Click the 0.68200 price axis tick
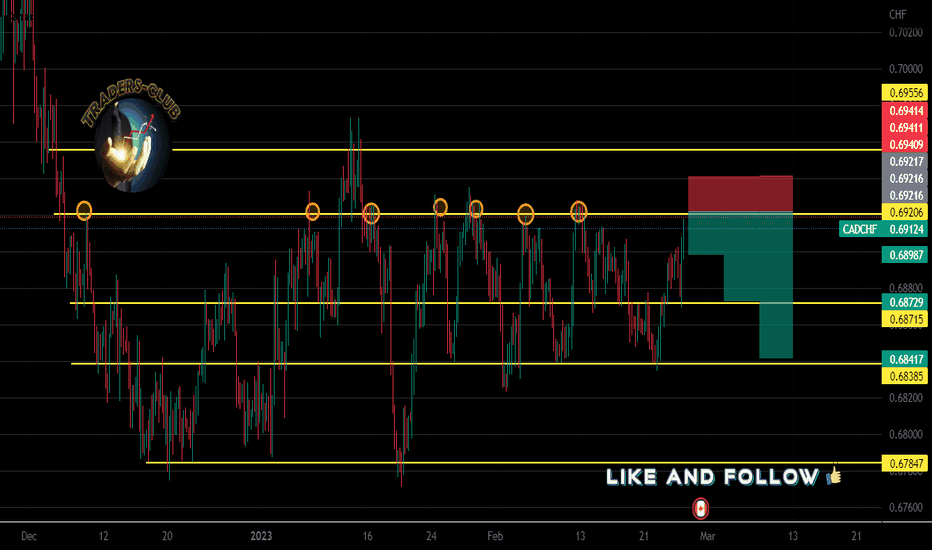 pyautogui.click(x=905, y=398)
